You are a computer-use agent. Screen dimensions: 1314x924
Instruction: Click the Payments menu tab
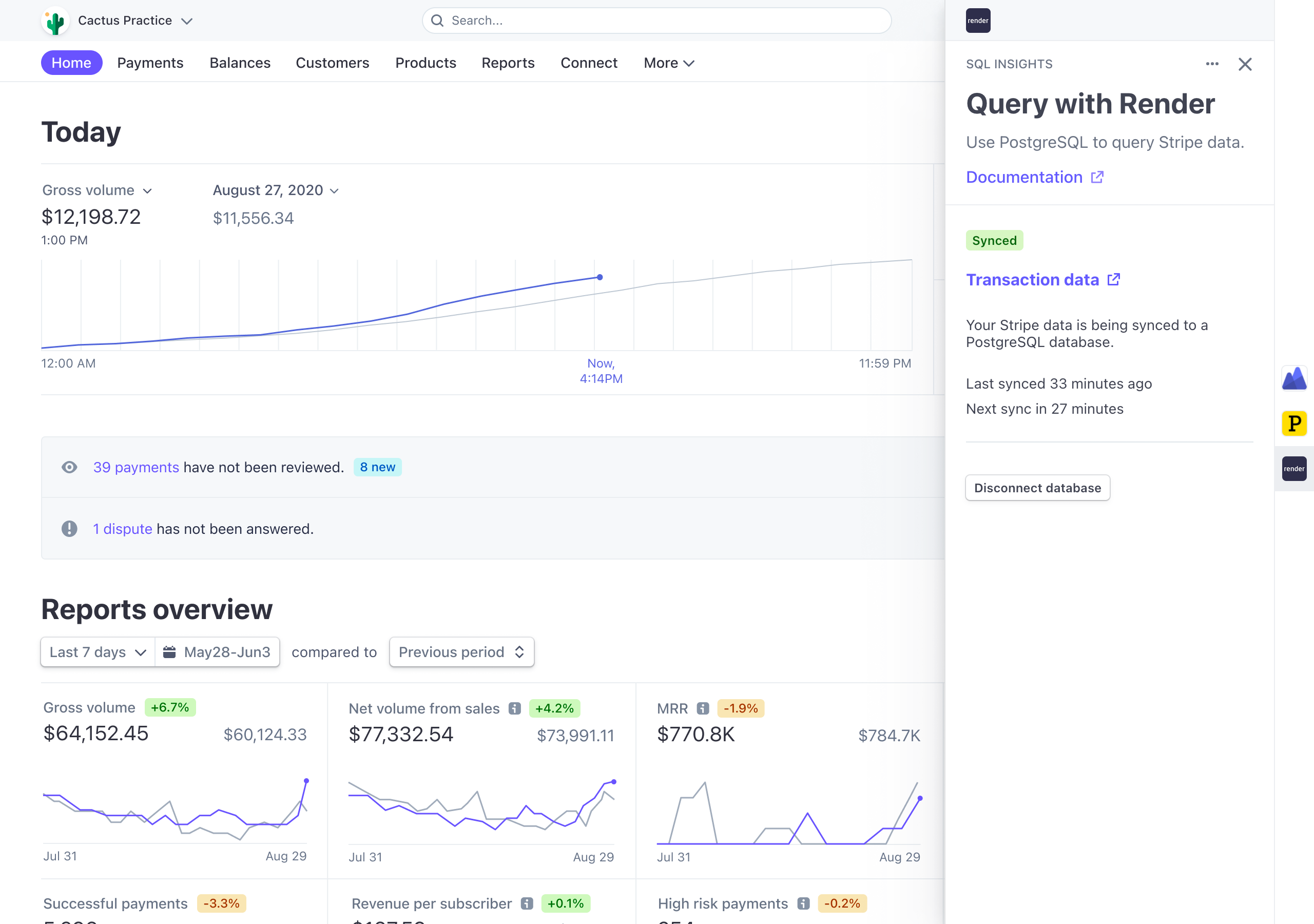pos(150,62)
